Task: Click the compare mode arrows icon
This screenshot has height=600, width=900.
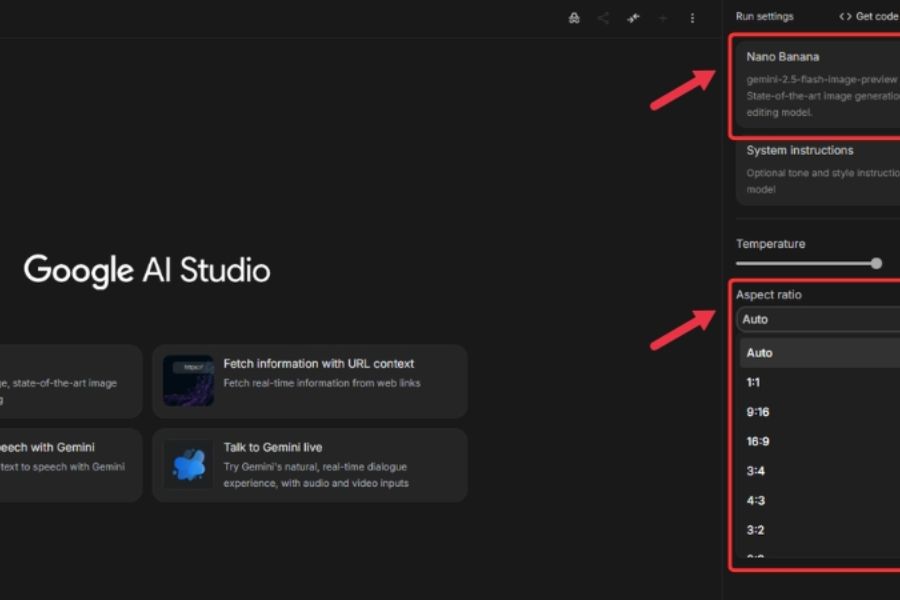Action: coord(633,18)
